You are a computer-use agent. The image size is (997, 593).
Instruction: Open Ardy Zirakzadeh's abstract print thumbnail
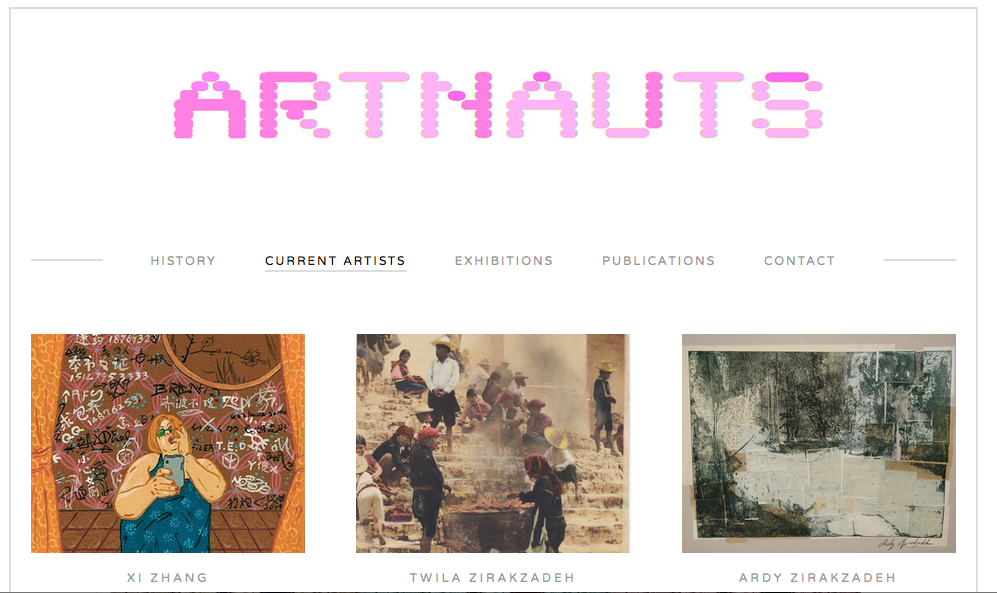819,443
